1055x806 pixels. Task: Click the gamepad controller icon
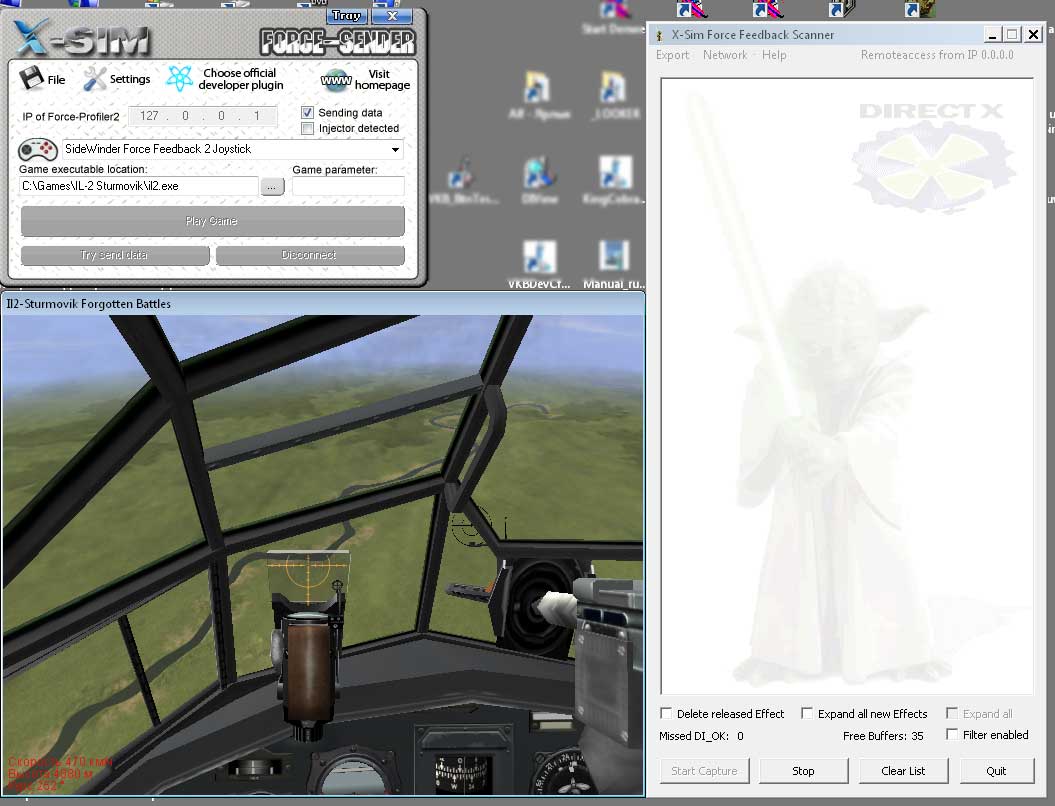[37, 150]
